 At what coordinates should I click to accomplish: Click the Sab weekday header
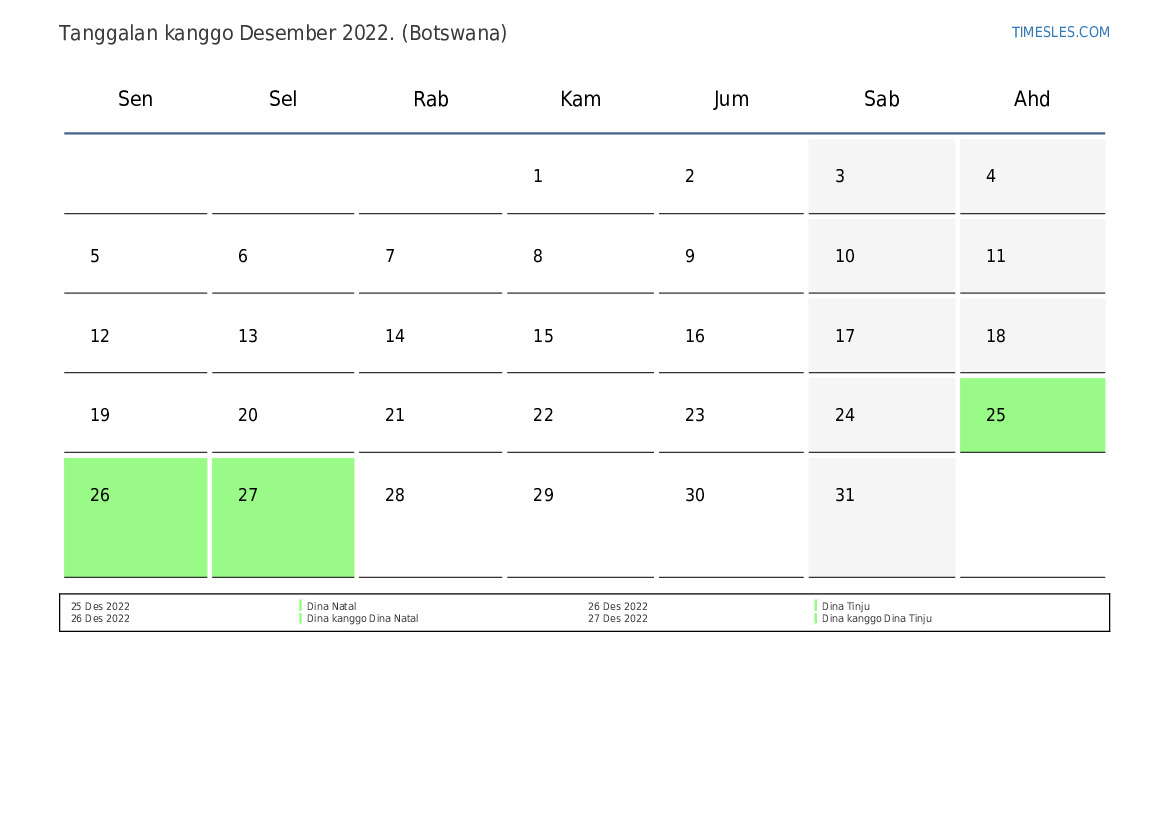point(881,99)
